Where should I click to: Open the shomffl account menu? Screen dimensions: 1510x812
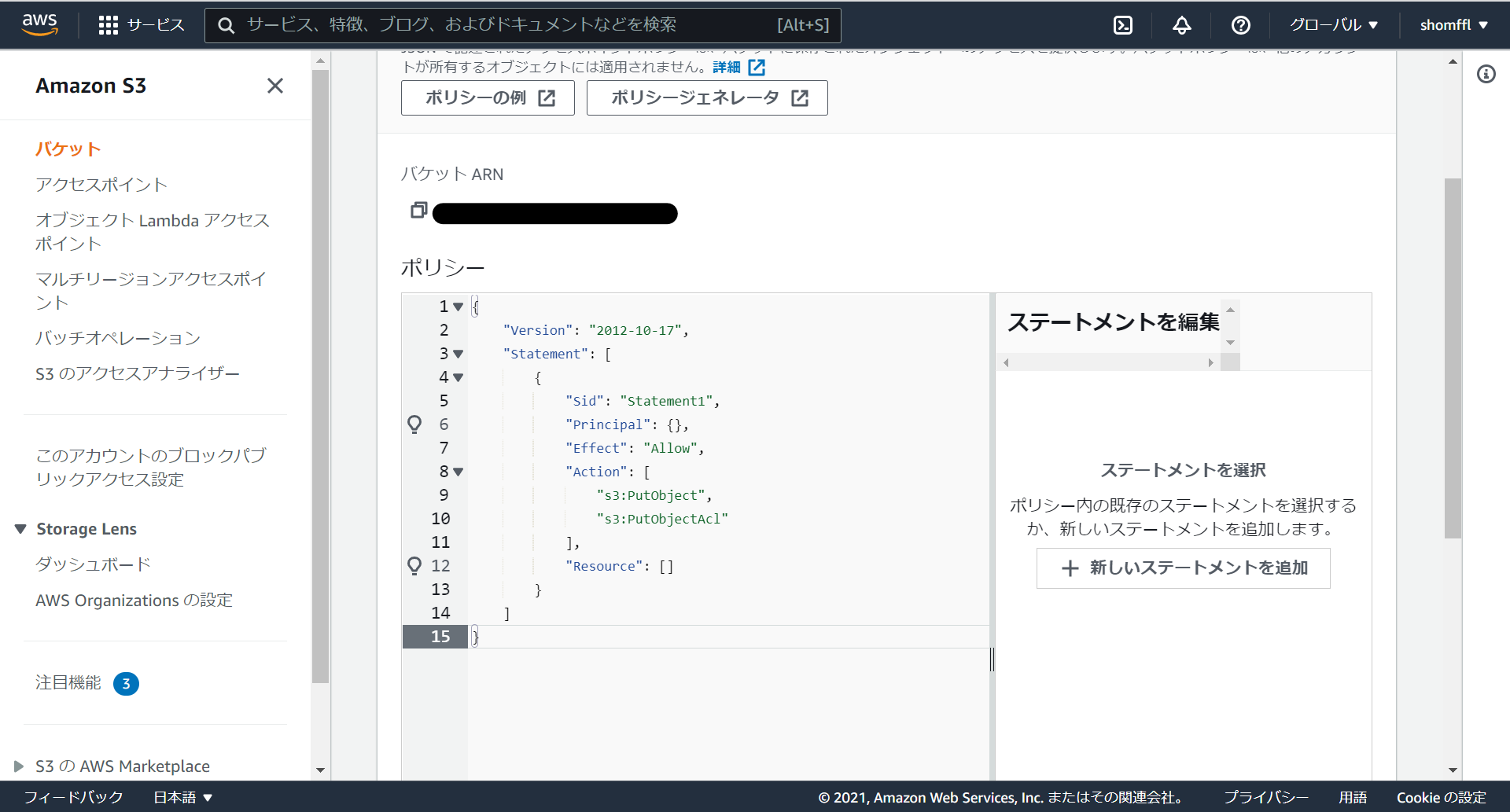pos(1453,25)
